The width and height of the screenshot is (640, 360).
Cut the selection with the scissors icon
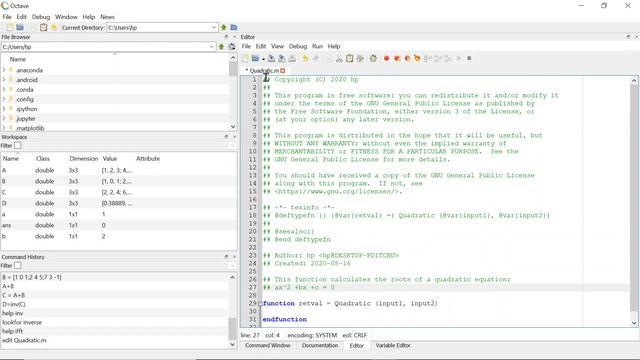[339, 58]
